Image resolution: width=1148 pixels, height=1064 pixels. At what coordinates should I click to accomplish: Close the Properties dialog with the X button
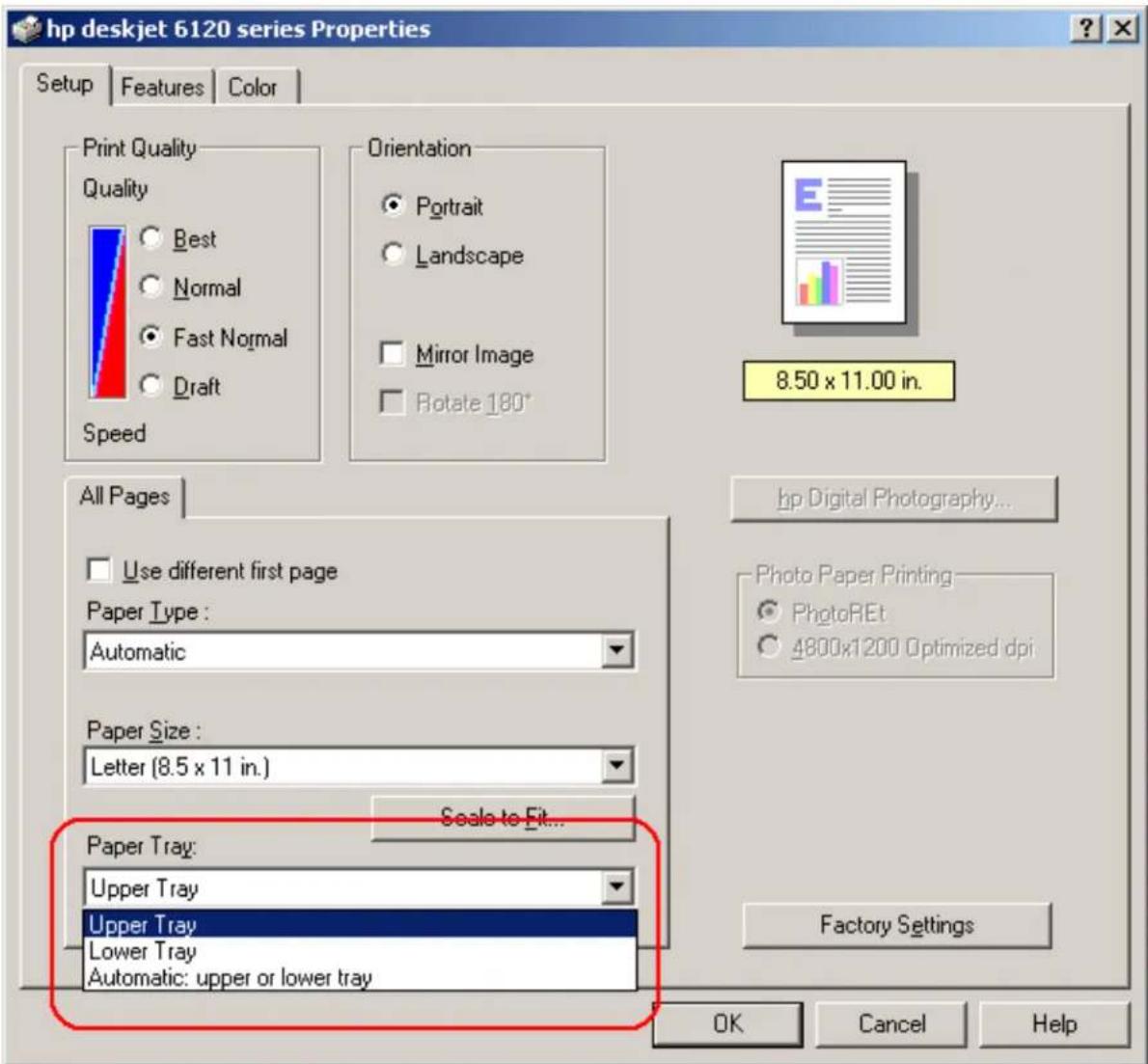(1122, 29)
